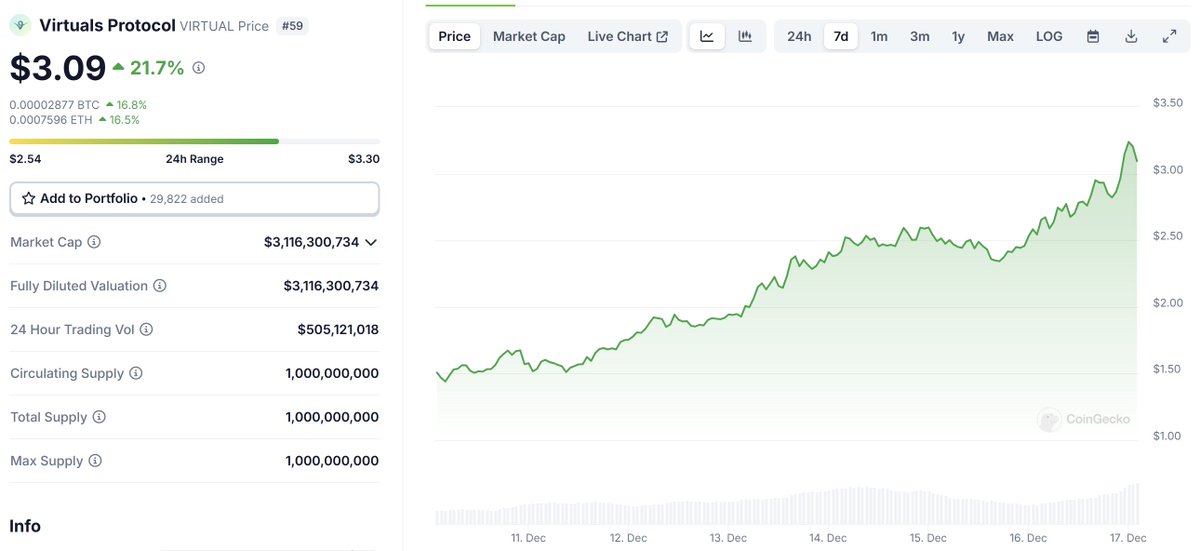The width and height of the screenshot is (1200, 551).
Task: Expand chart to fullscreen
Action: click(x=1169, y=36)
